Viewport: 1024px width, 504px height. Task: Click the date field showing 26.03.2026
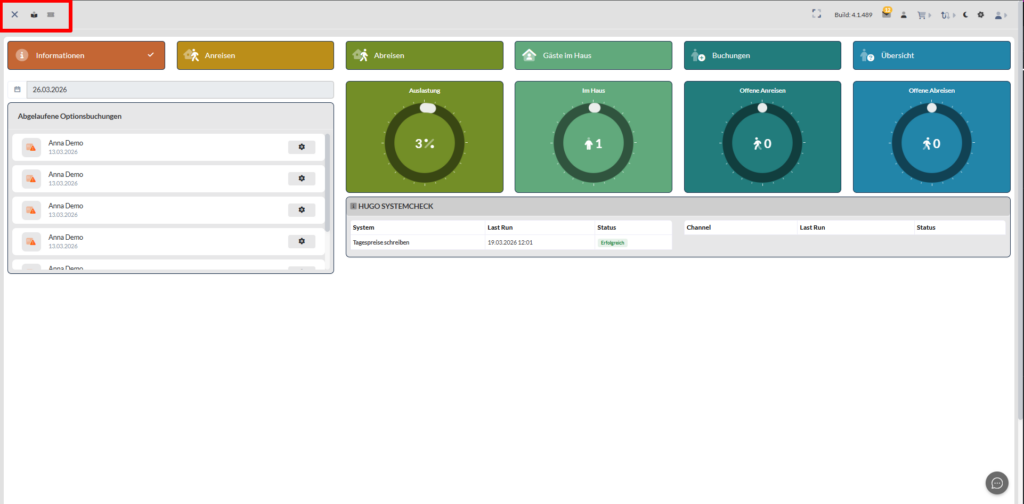(180, 90)
